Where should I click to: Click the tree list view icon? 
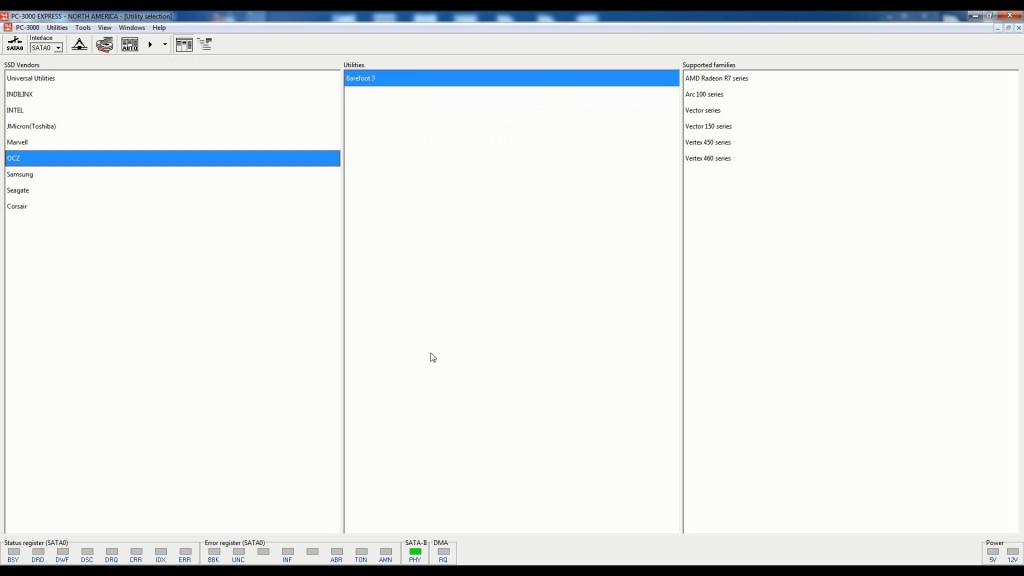205,44
